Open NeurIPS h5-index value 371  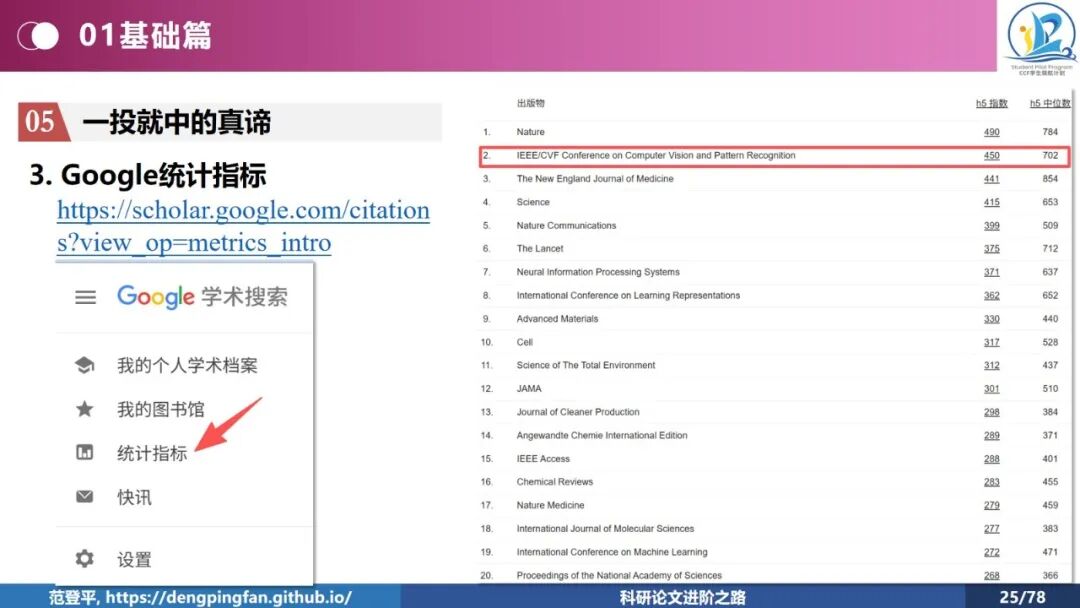[x=991, y=272]
